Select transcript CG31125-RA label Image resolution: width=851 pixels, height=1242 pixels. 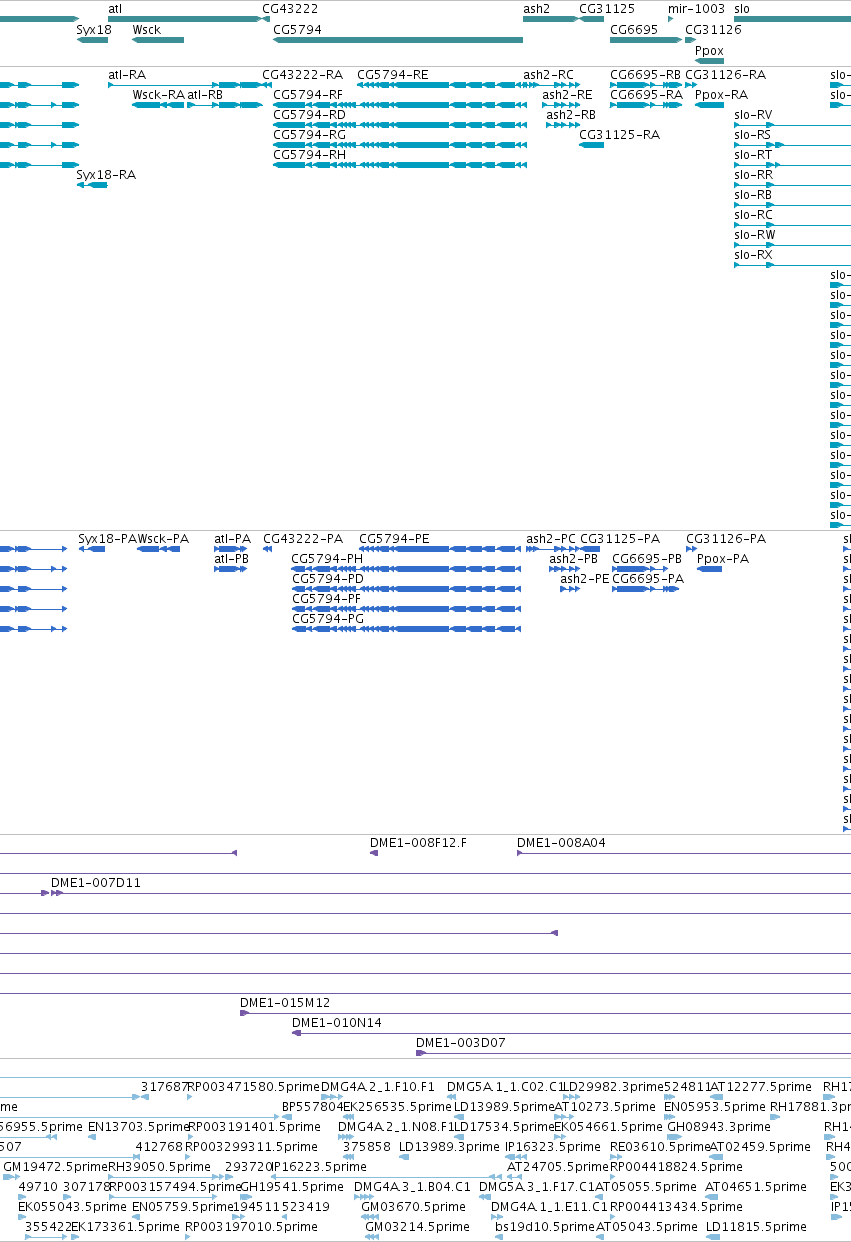pos(620,135)
